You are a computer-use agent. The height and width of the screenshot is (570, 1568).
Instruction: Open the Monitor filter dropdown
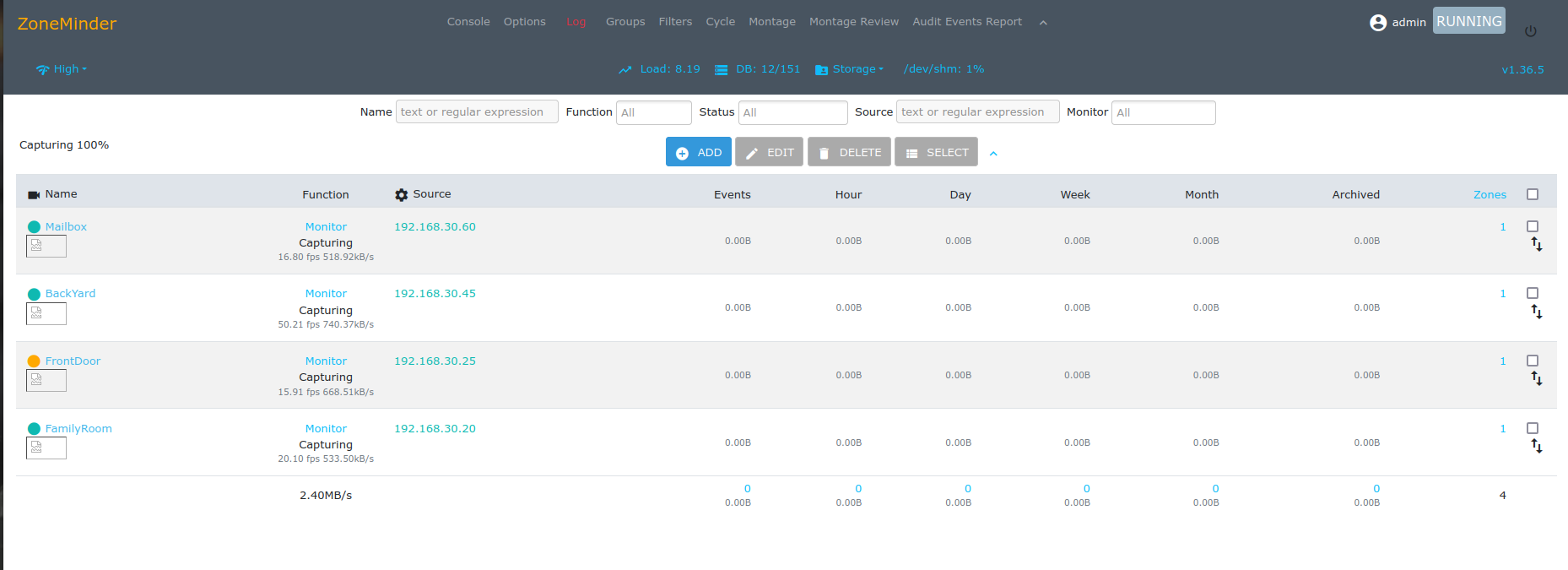1164,112
